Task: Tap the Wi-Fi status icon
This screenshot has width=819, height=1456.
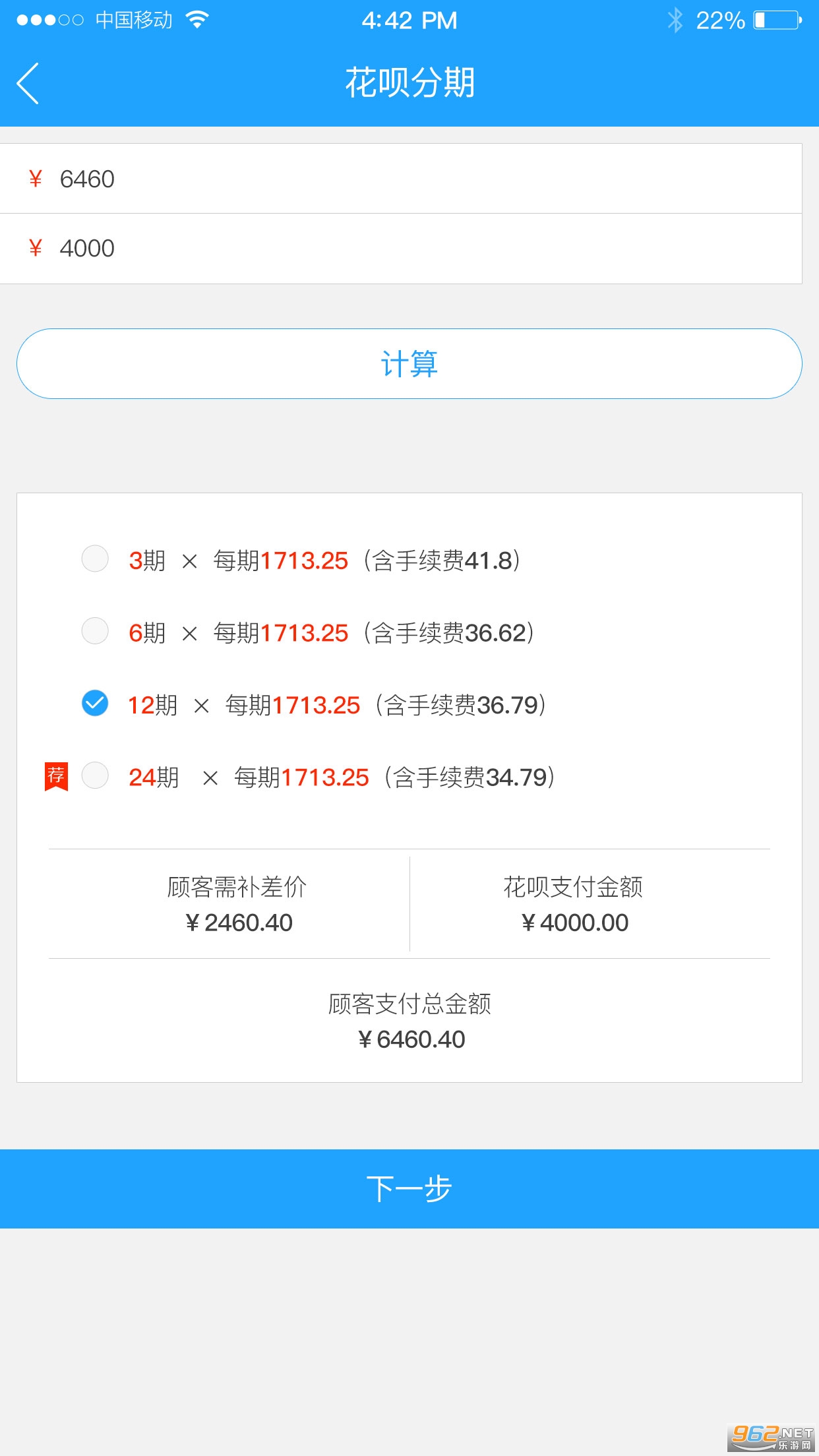Action: tap(197, 20)
